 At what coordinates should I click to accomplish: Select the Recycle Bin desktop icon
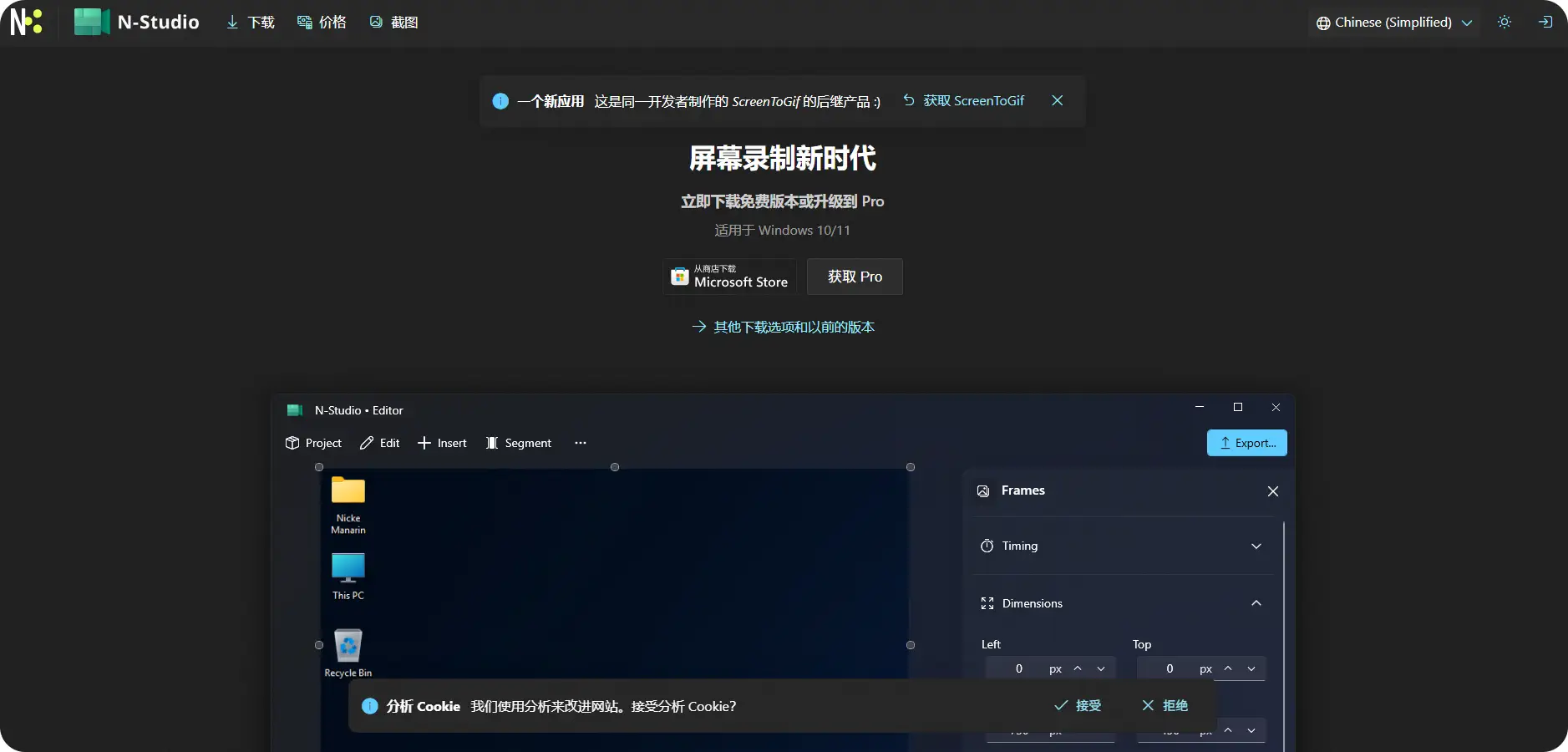pos(348,653)
